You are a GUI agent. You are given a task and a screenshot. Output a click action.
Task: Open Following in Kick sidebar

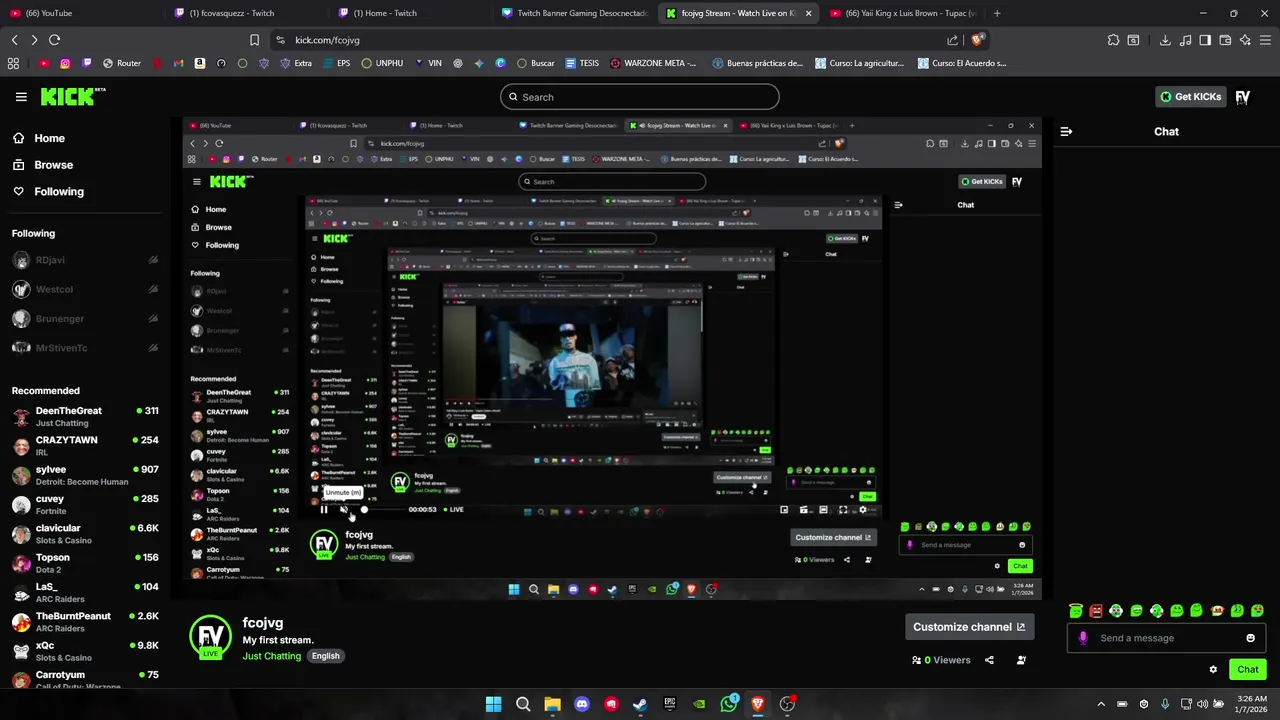[x=49, y=191]
